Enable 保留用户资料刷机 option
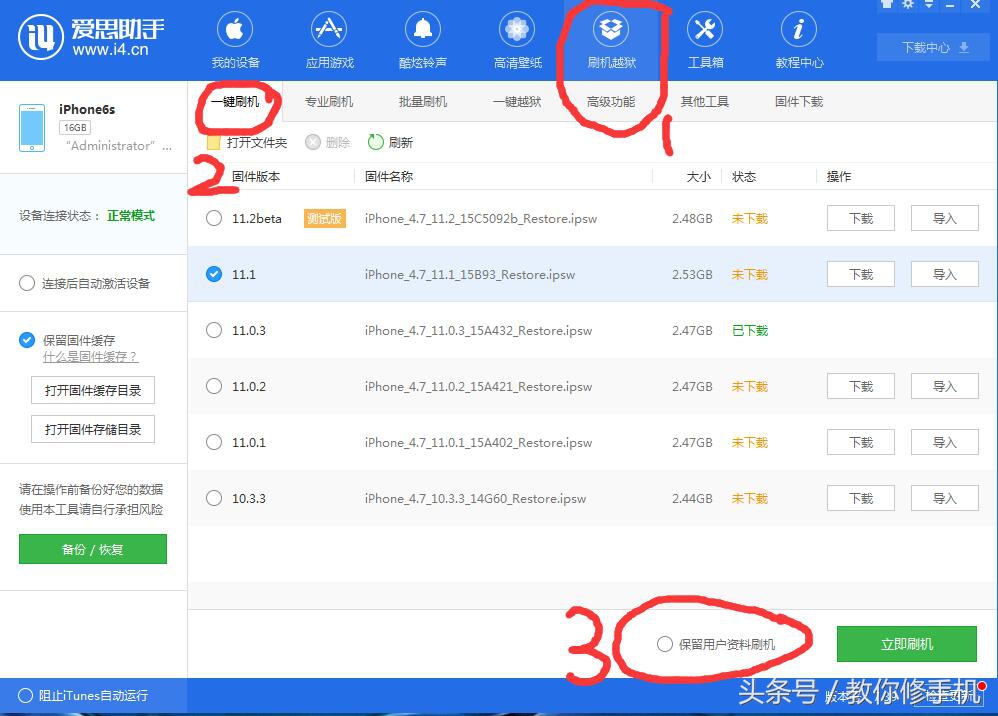The width and height of the screenshot is (998, 716). pyautogui.click(x=664, y=644)
